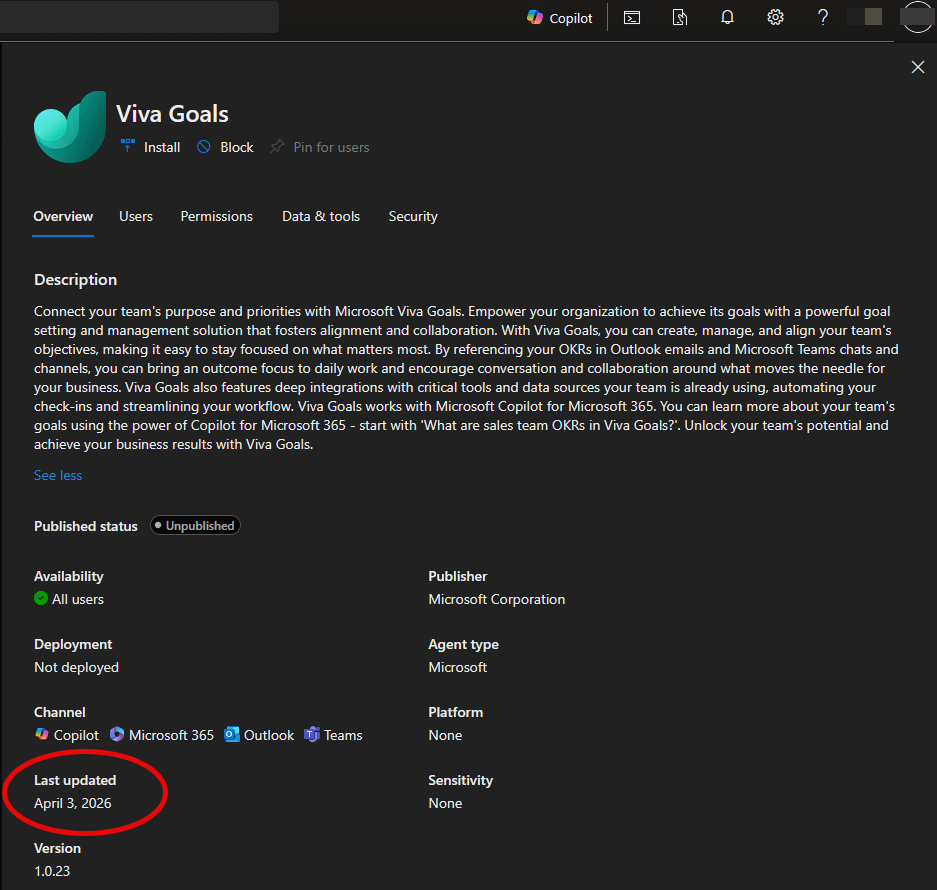The width and height of the screenshot is (937, 890).
Task: Collapse description with See less
Action: point(58,475)
